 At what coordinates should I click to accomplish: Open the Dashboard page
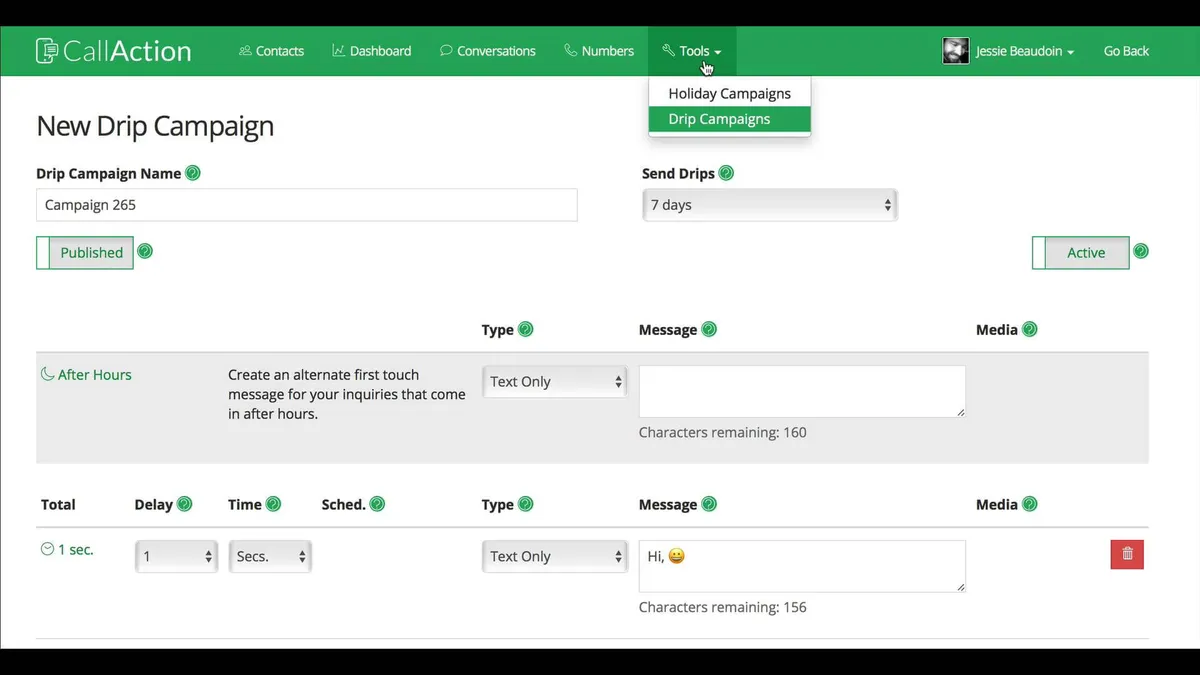371,51
